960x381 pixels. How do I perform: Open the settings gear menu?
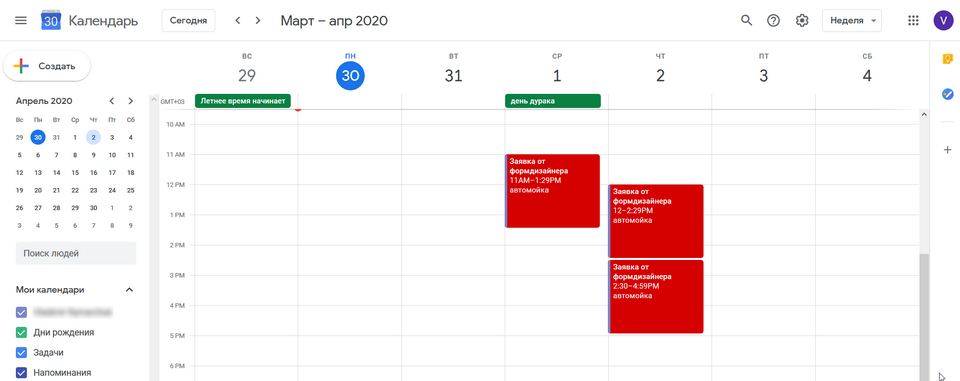[801, 20]
